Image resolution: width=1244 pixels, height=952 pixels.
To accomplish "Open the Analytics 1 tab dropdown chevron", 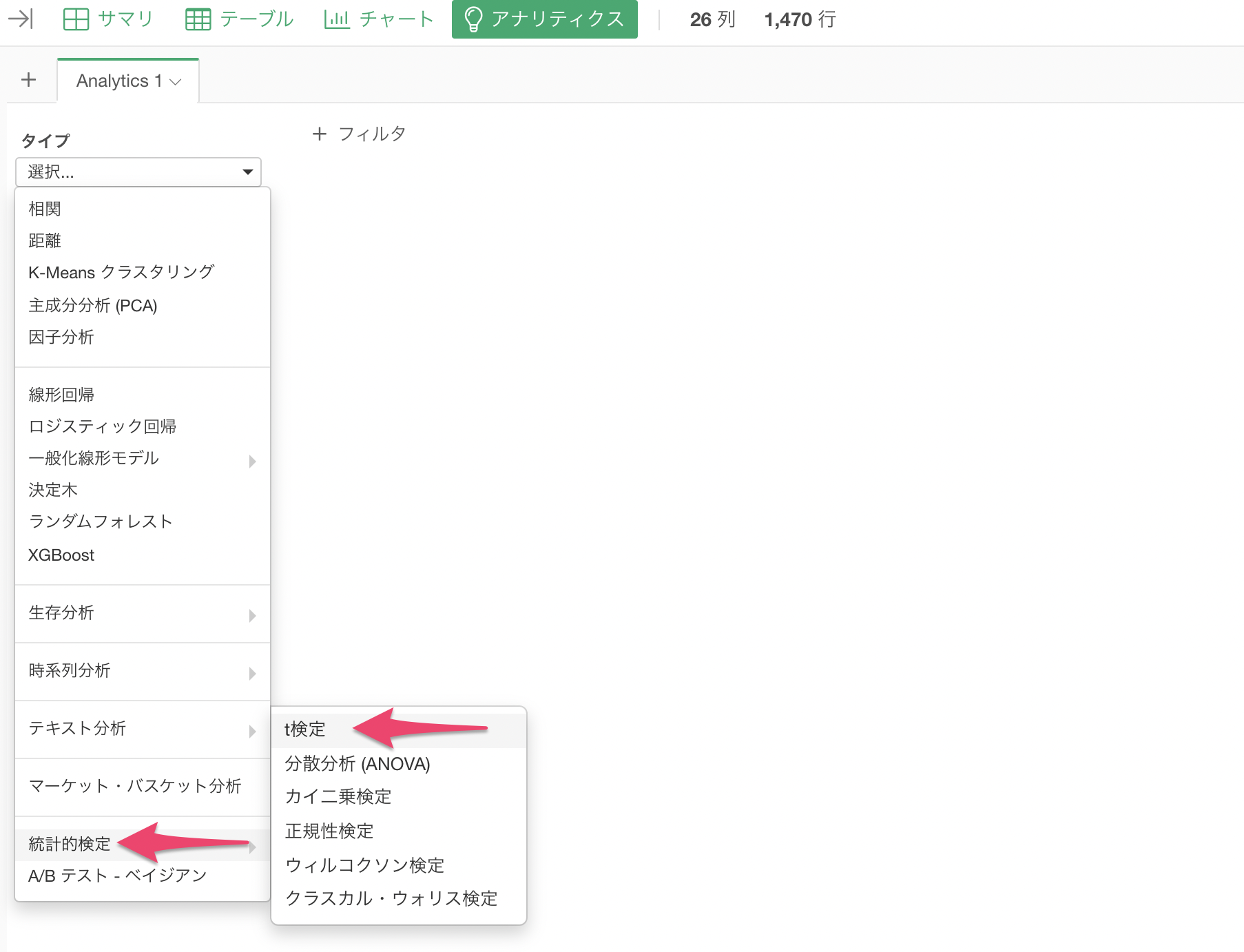I will click(176, 82).
